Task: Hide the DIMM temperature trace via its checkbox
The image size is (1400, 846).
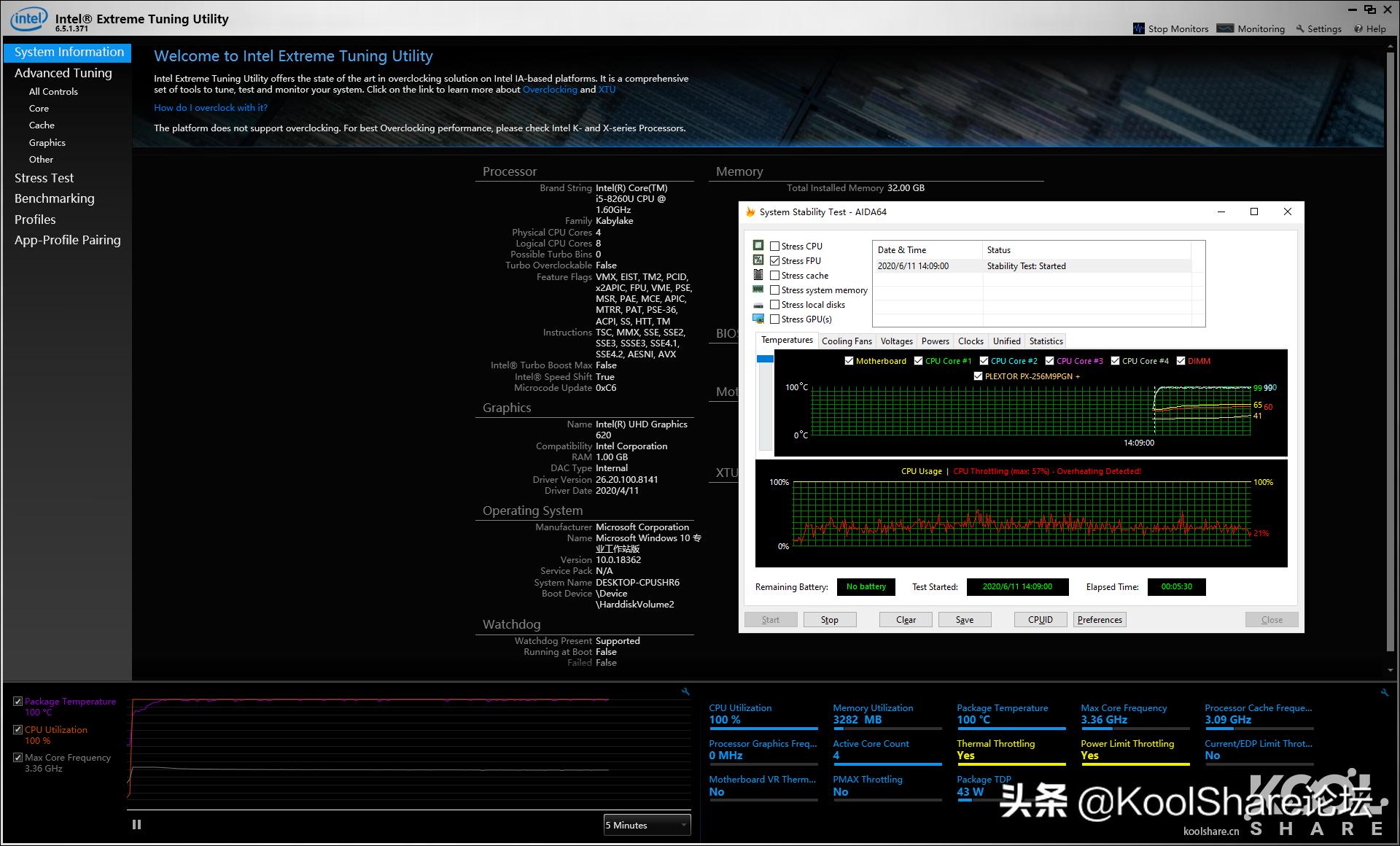Action: coord(1182,360)
